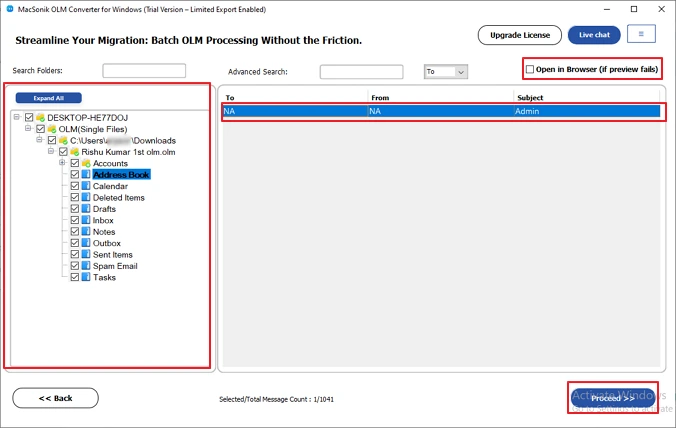Click the Downloads path folder icon

[63, 140]
